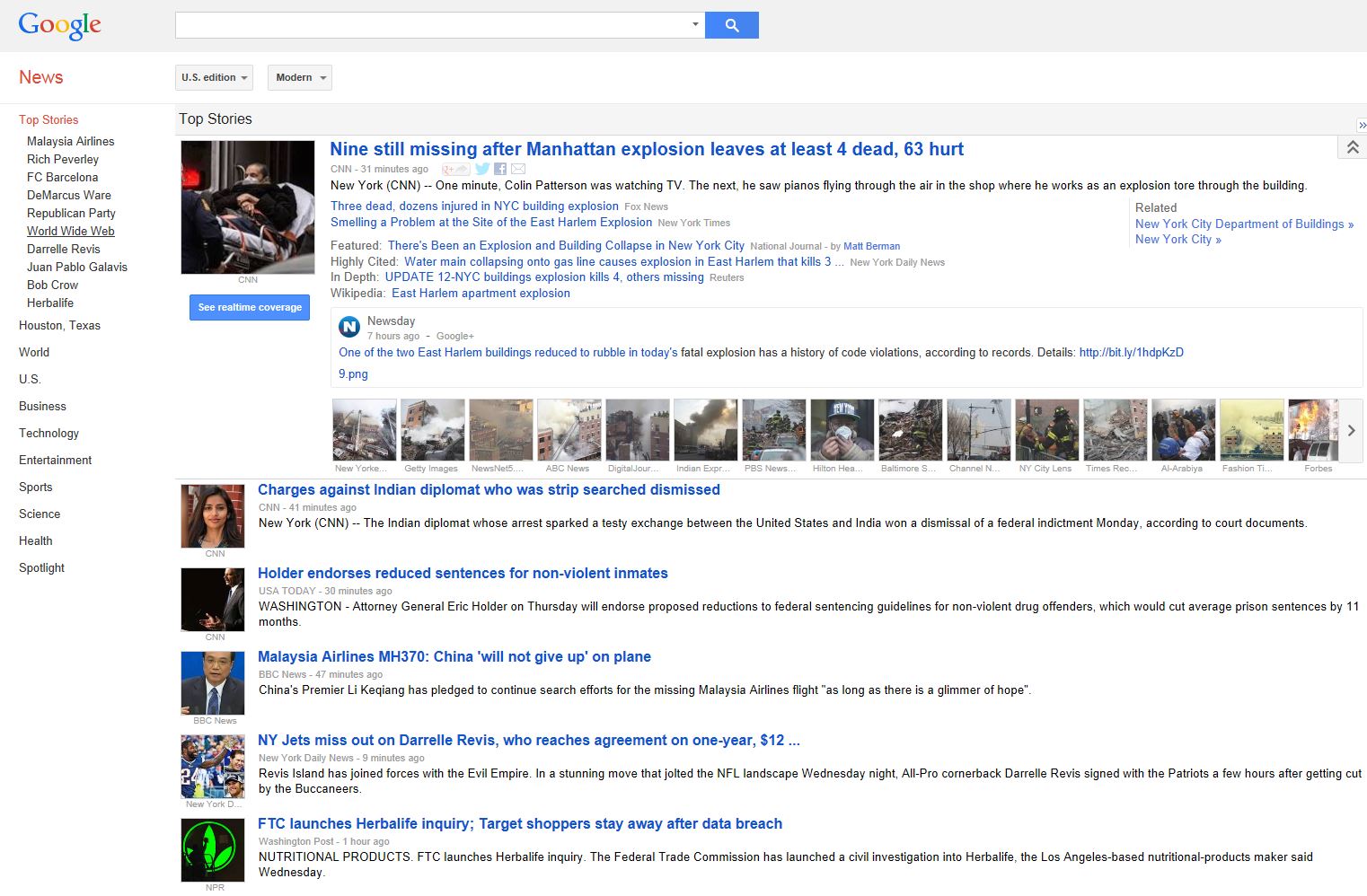This screenshot has height=896, width=1367.
Task: Open the Houston, Texas section
Action: pyautogui.click(x=59, y=325)
